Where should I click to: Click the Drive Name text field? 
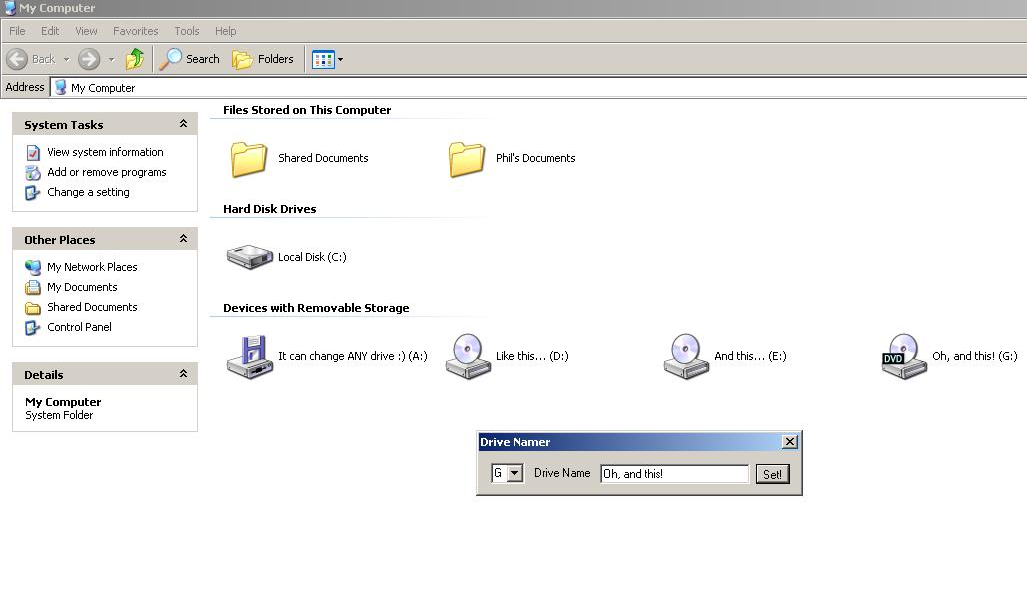[x=675, y=474]
